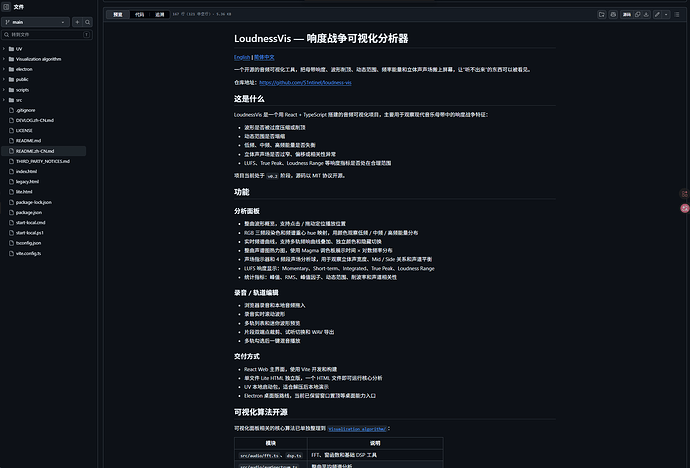
Task: Collapse the file tree sidebar panel icon
Action: (6, 7)
